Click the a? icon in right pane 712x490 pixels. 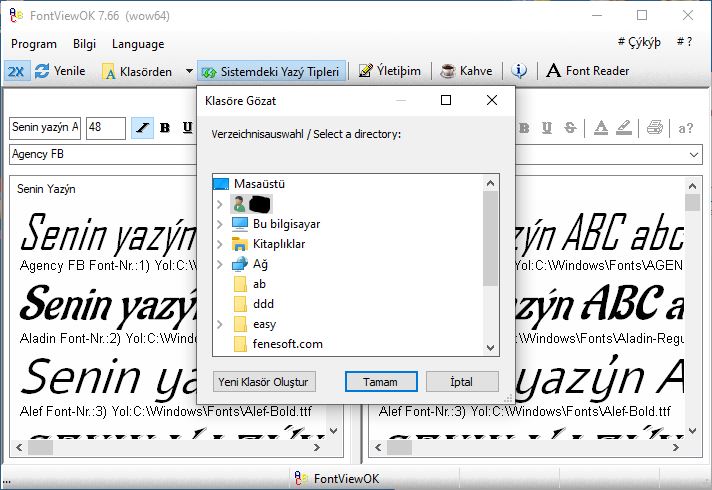click(686, 128)
